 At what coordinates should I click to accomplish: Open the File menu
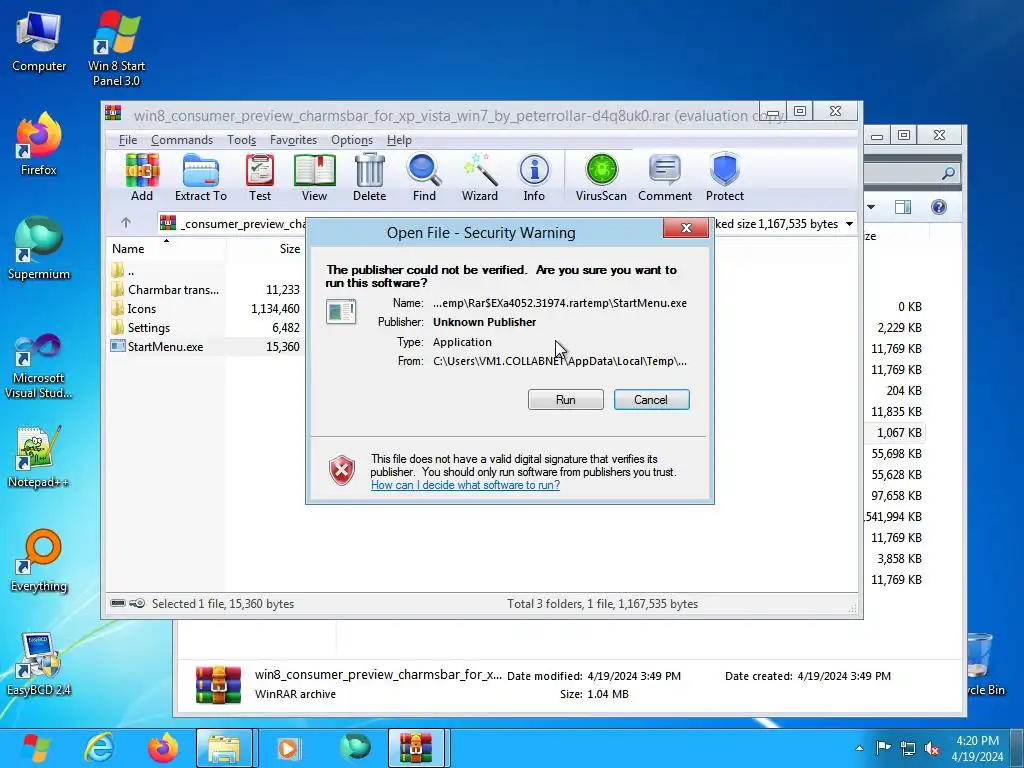pos(128,140)
